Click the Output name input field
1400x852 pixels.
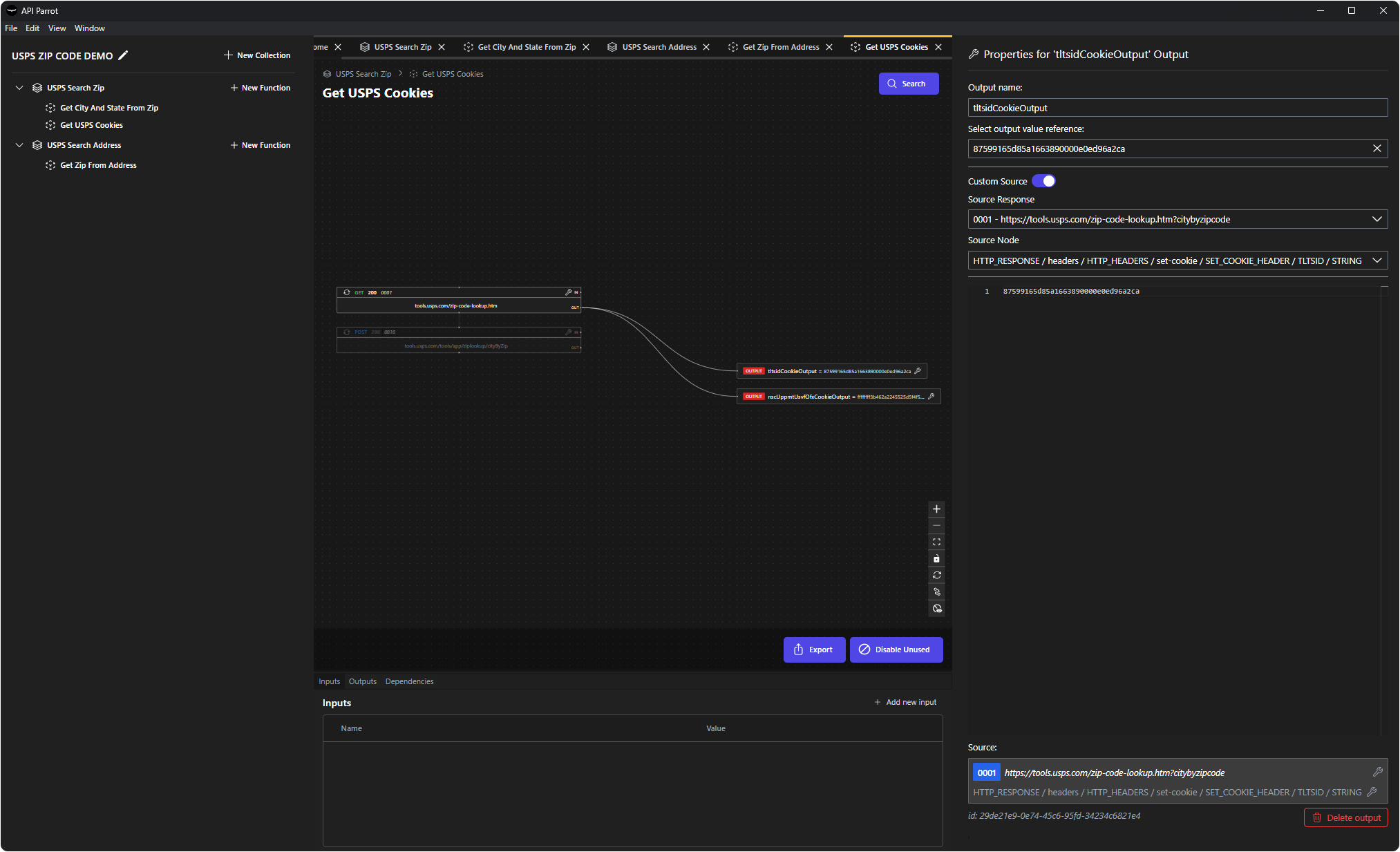(1177, 108)
